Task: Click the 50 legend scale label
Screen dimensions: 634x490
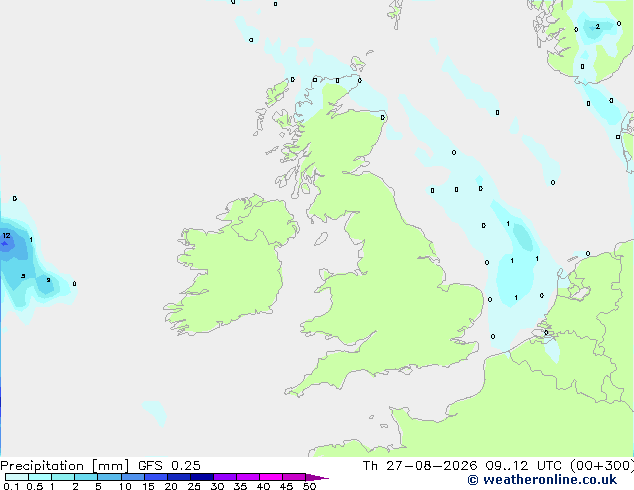Action: click(x=309, y=486)
